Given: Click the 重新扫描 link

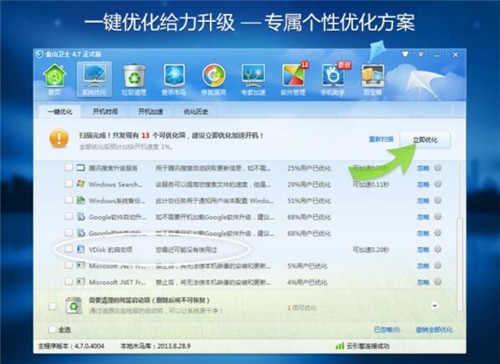Looking at the screenshot, I should click(x=381, y=139).
